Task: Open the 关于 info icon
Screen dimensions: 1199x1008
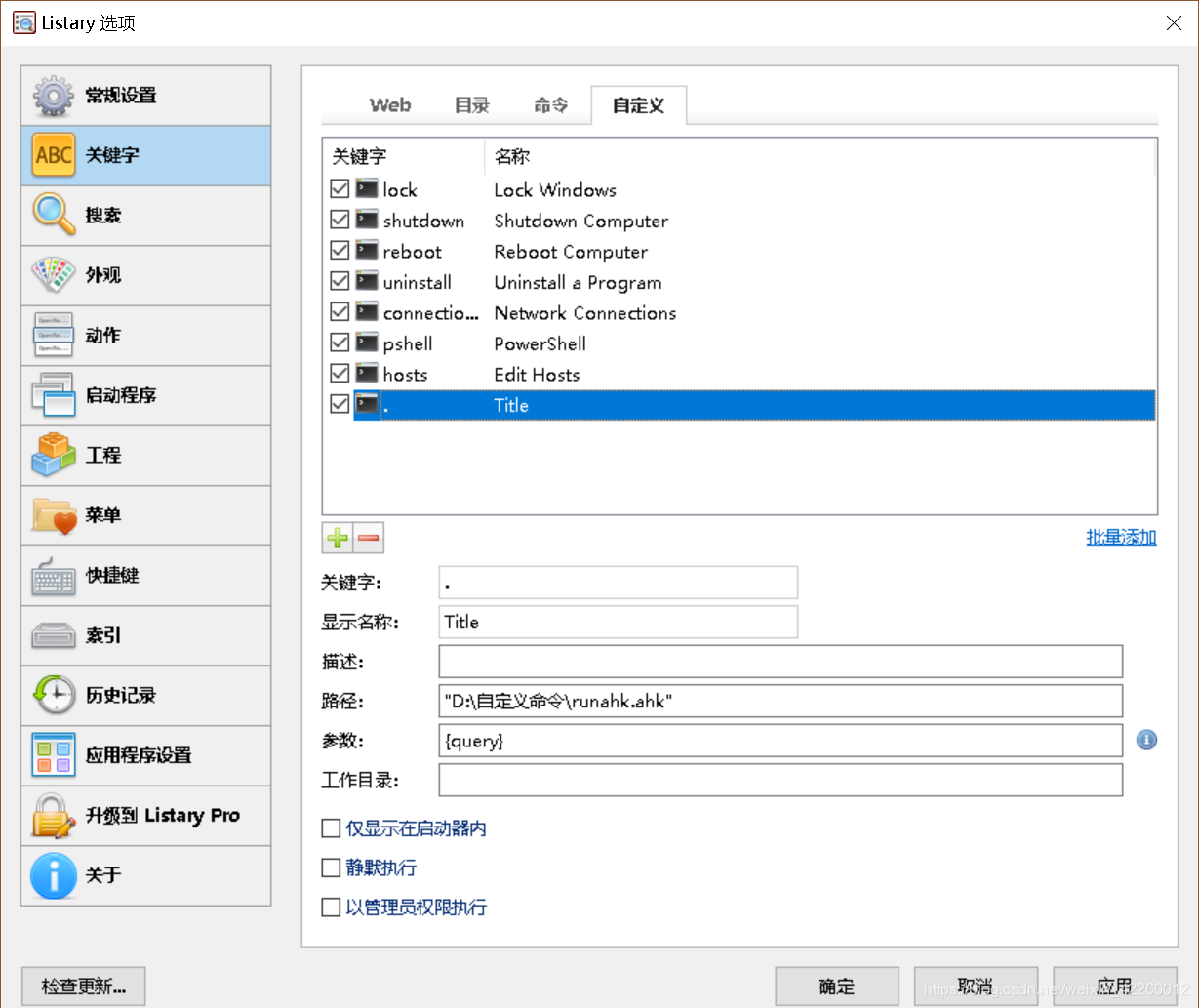Action: pos(53,875)
